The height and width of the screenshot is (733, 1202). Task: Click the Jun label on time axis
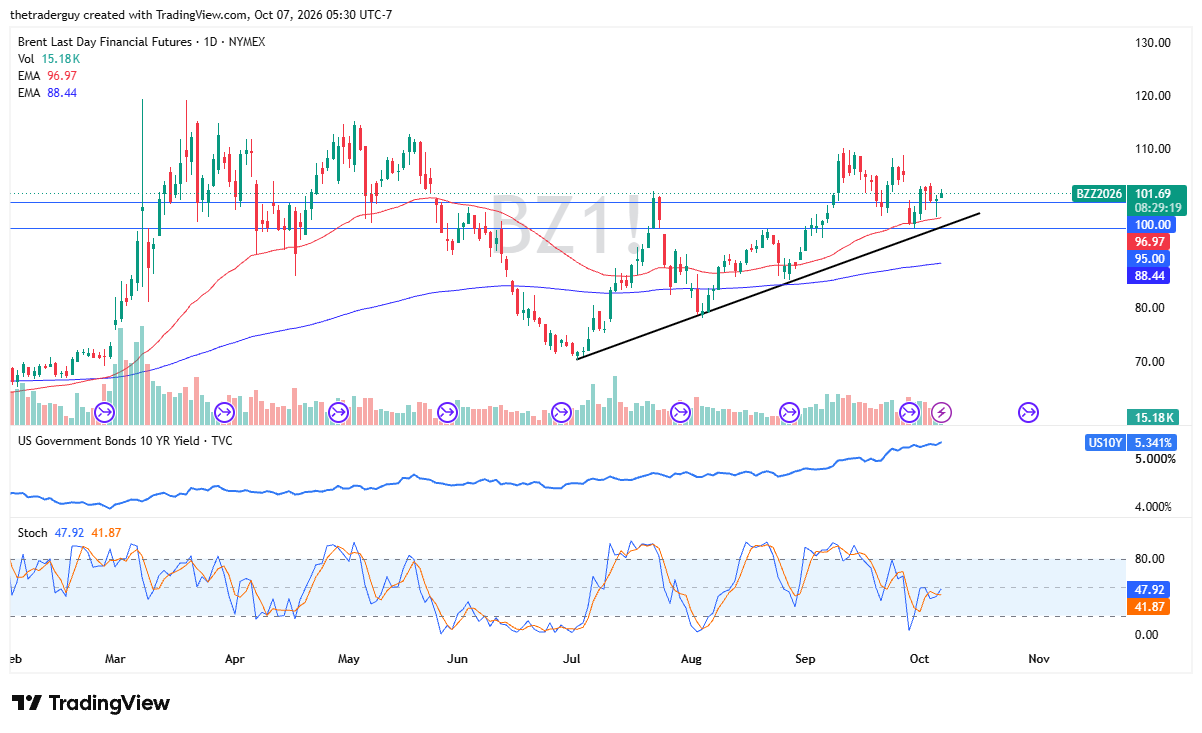click(x=458, y=659)
